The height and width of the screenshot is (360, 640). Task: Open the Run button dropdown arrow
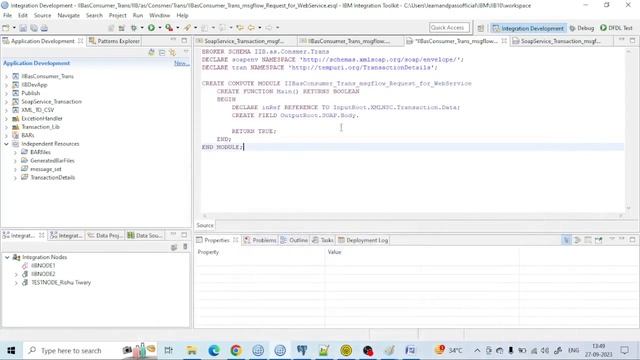[160, 28]
